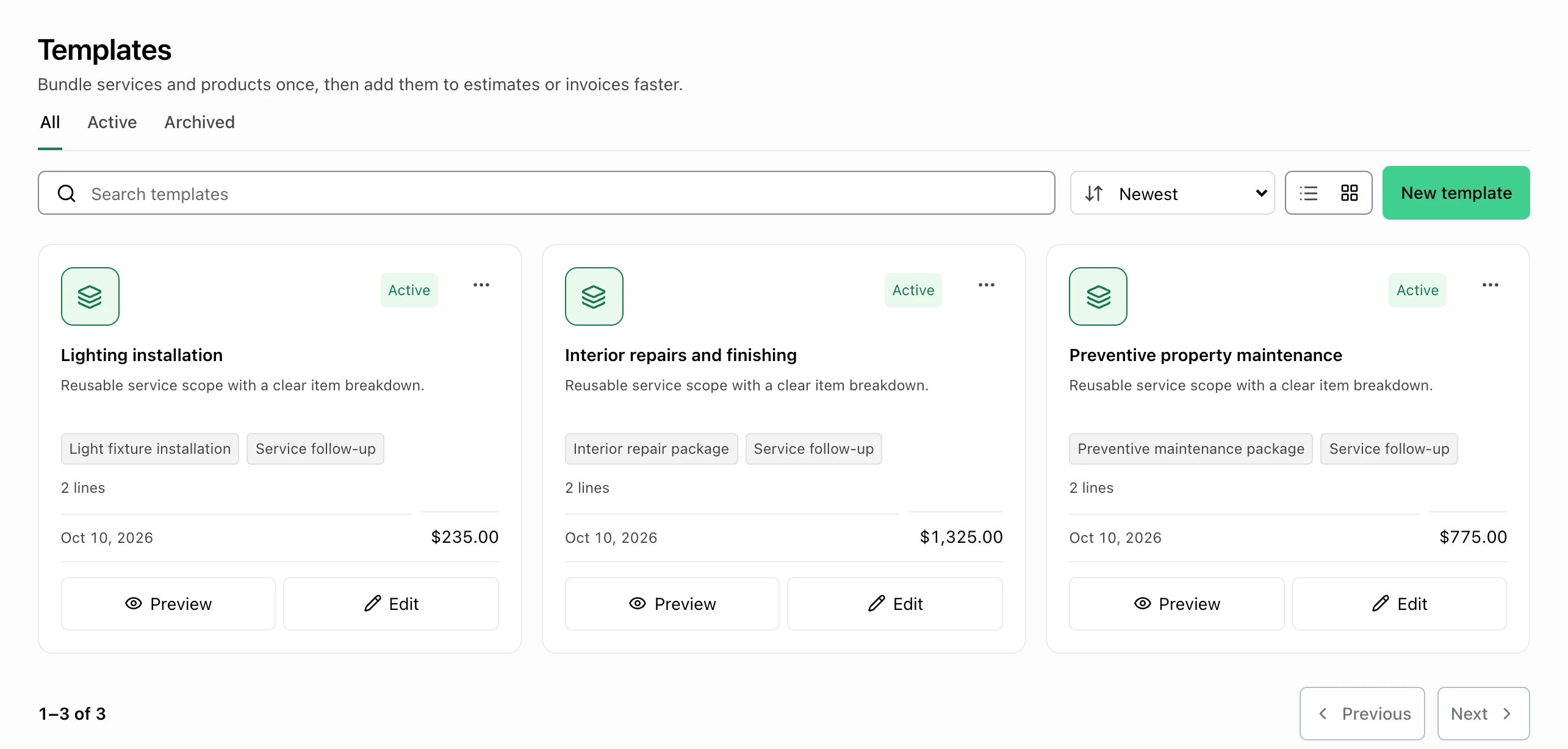The image size is (1568, 749).
Task: Click Service follow-up tag on Interior repairs card
Action: (814, 449)
